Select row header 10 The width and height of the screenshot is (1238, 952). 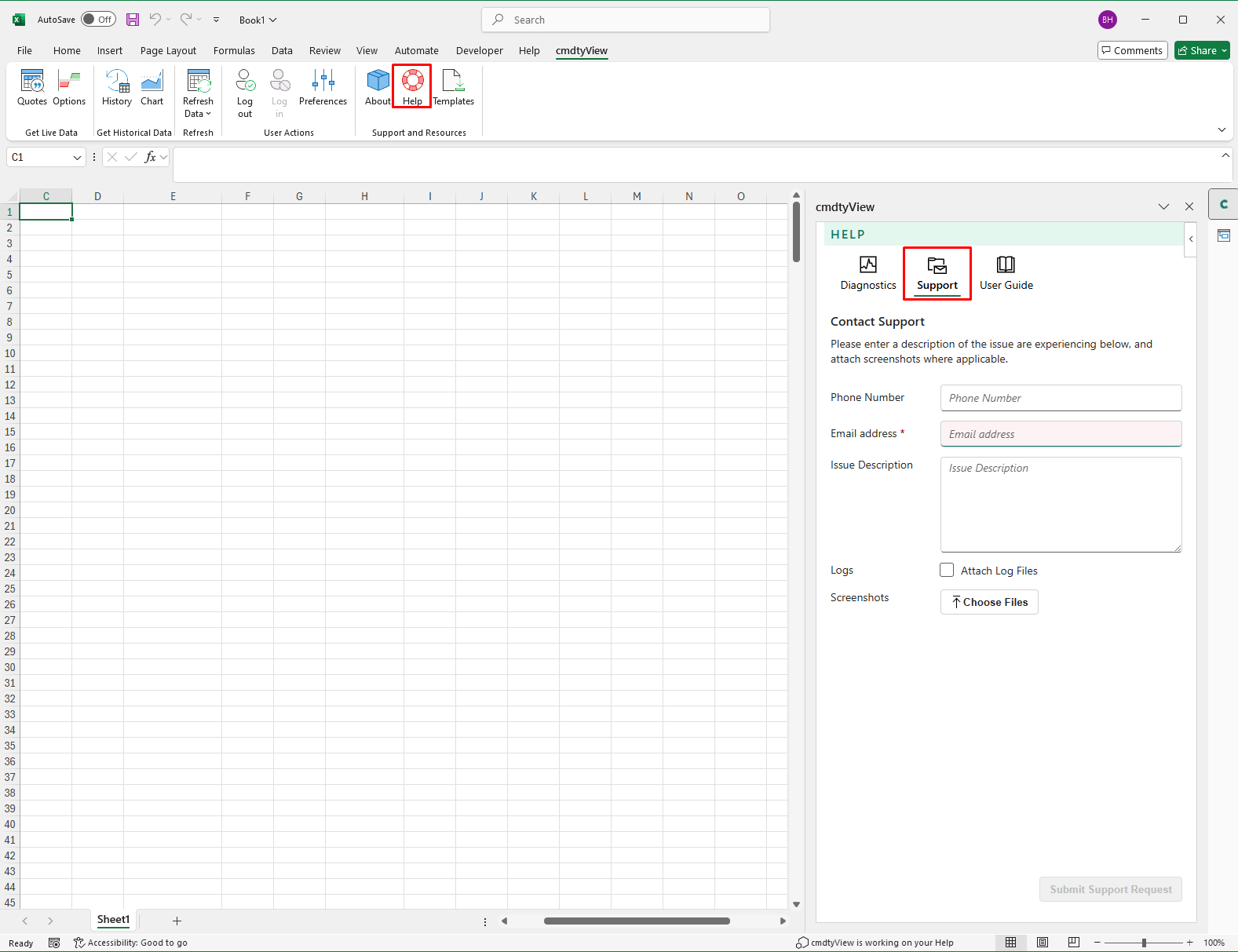pos(9,353)
